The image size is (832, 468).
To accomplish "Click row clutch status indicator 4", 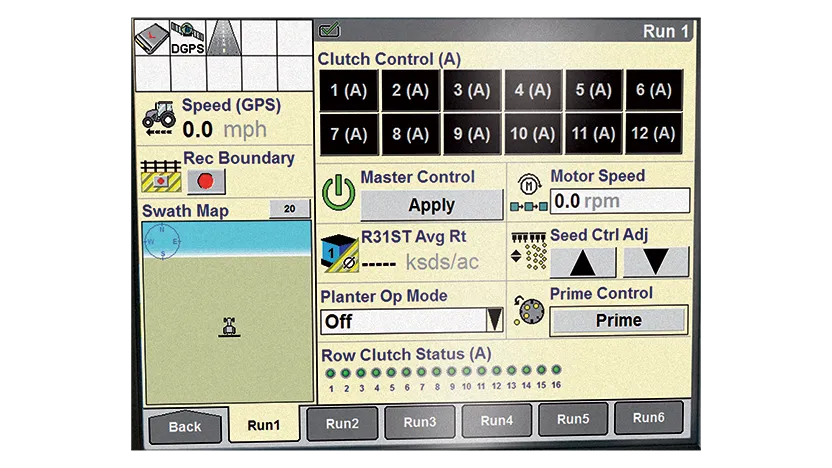I will (x=376, y=373).
